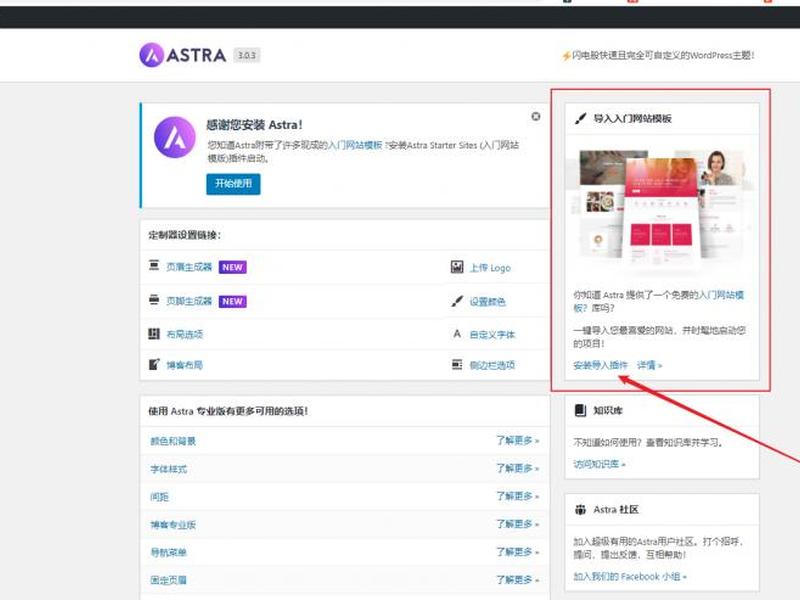Click the header builder icon beside 页眉生成器
Image resolution: width=800 pixels, height=600 pixels.
coord(154,266)
